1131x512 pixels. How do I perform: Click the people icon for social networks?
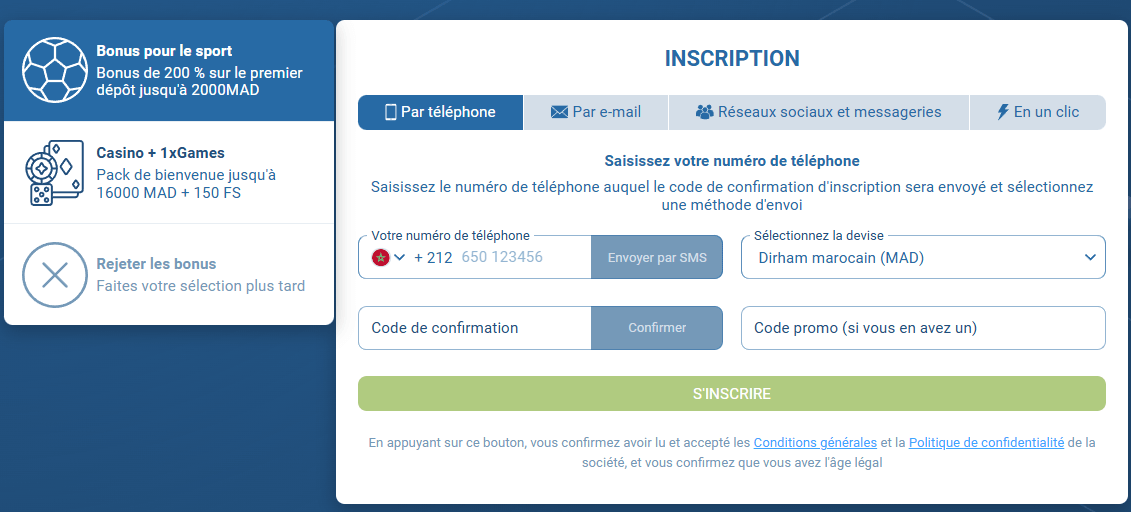pos(704,112)
